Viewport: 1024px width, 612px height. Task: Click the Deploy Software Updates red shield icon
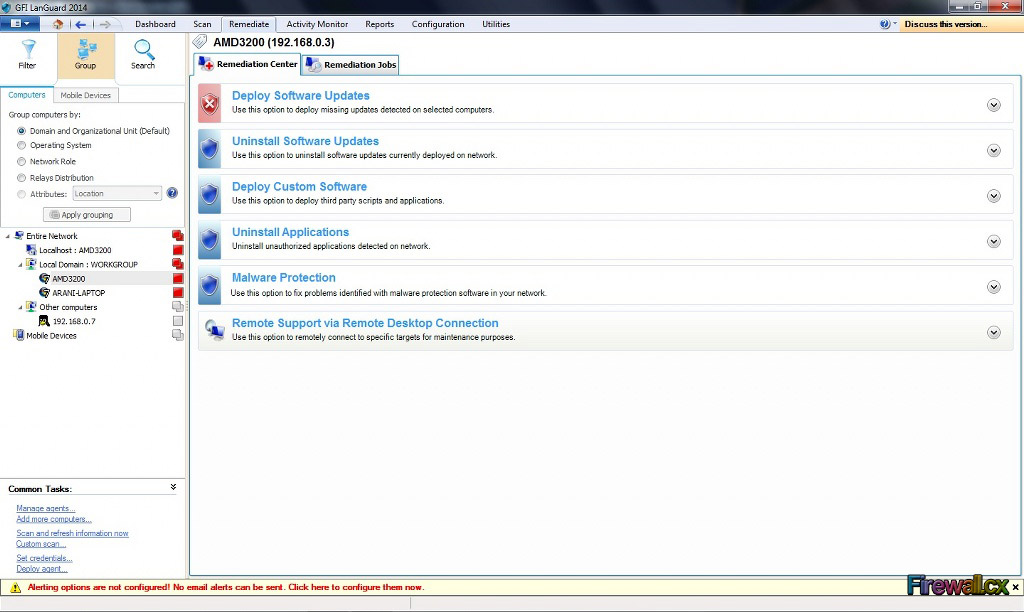[210, 103]
